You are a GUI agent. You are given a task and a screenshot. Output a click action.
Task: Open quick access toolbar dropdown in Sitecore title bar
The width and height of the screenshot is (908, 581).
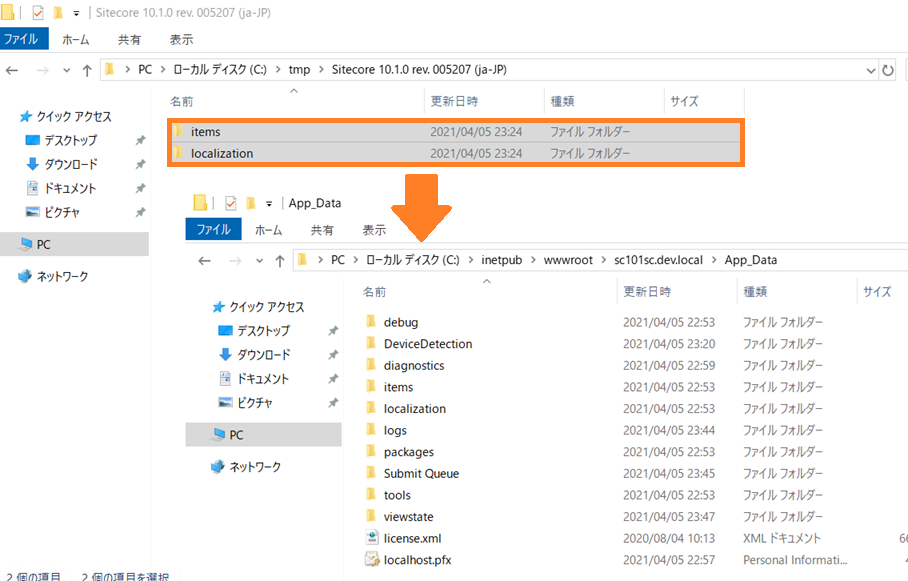point(76,13)
